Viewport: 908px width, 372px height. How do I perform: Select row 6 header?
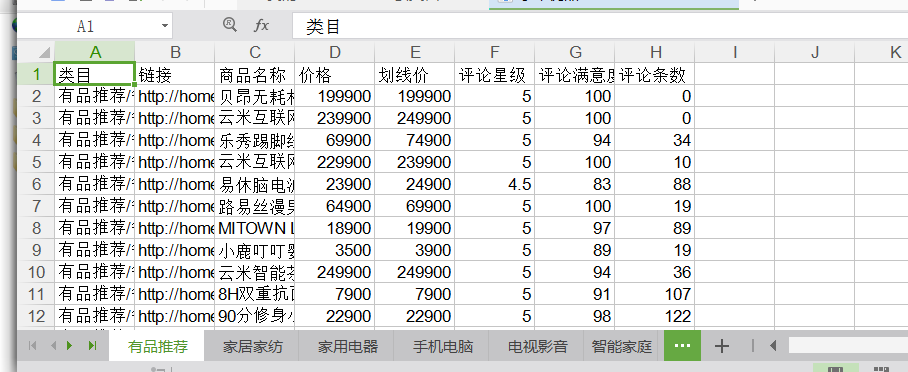pos(36,184)
